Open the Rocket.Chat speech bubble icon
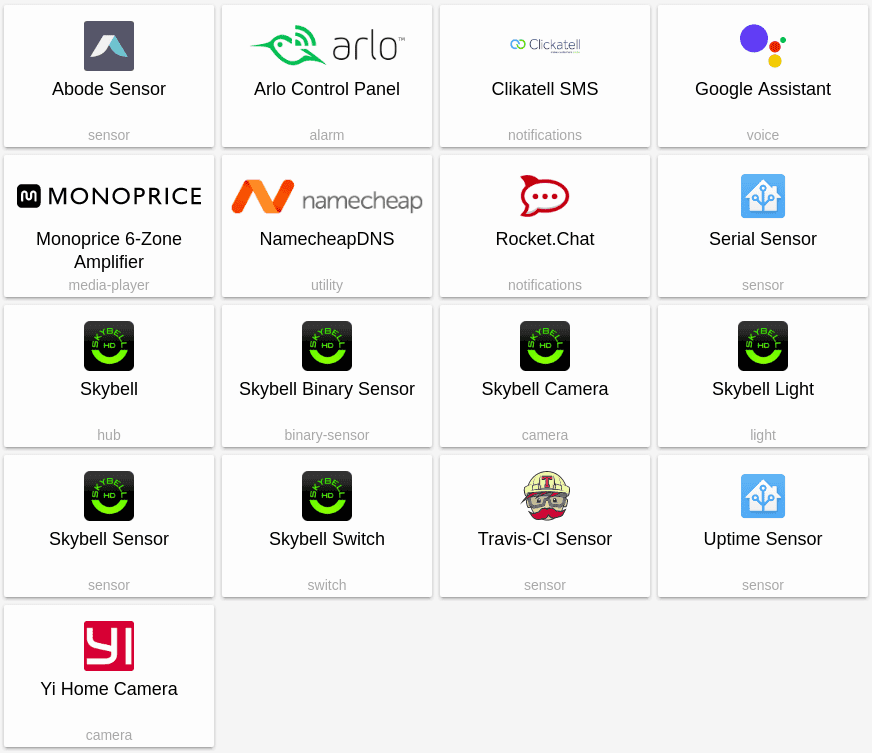 coord(545,196)
